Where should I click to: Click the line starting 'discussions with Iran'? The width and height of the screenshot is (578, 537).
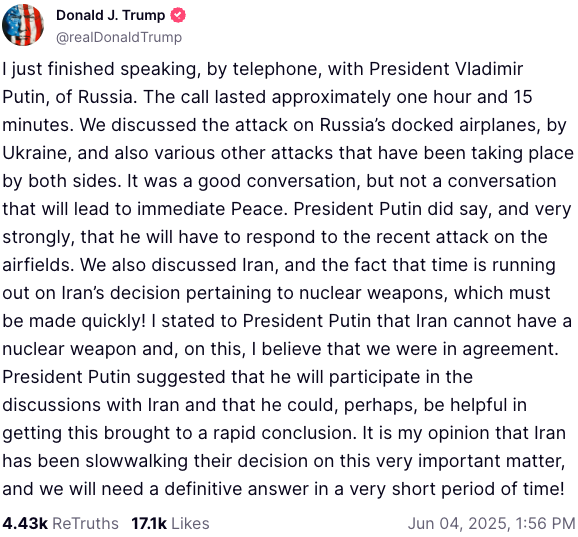tap(265, 405)
